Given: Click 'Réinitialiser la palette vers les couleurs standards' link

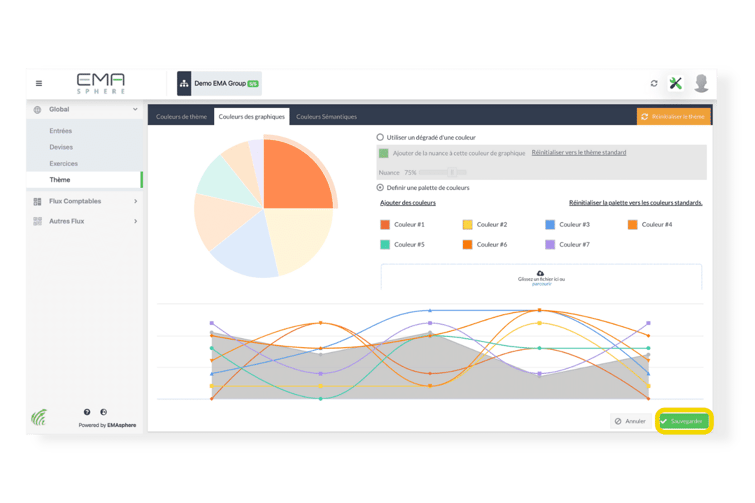Looking at the screenshot, I should [x=636, y=203].
